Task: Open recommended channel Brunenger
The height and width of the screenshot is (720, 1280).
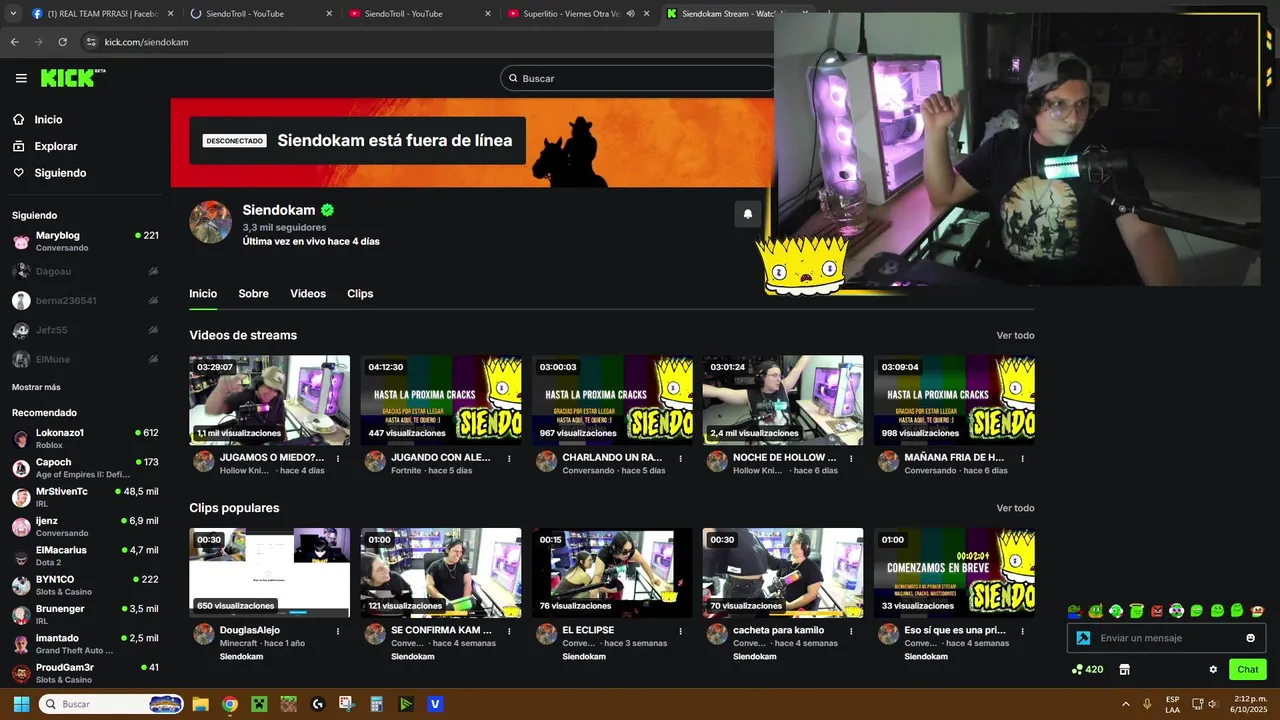Action: 85,614
